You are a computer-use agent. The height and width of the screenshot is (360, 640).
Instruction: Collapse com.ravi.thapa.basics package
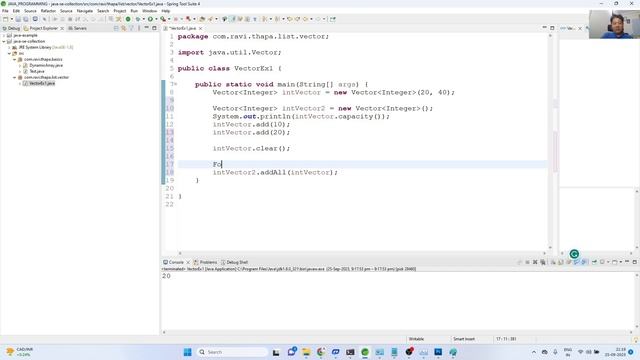tap(15, 59)
